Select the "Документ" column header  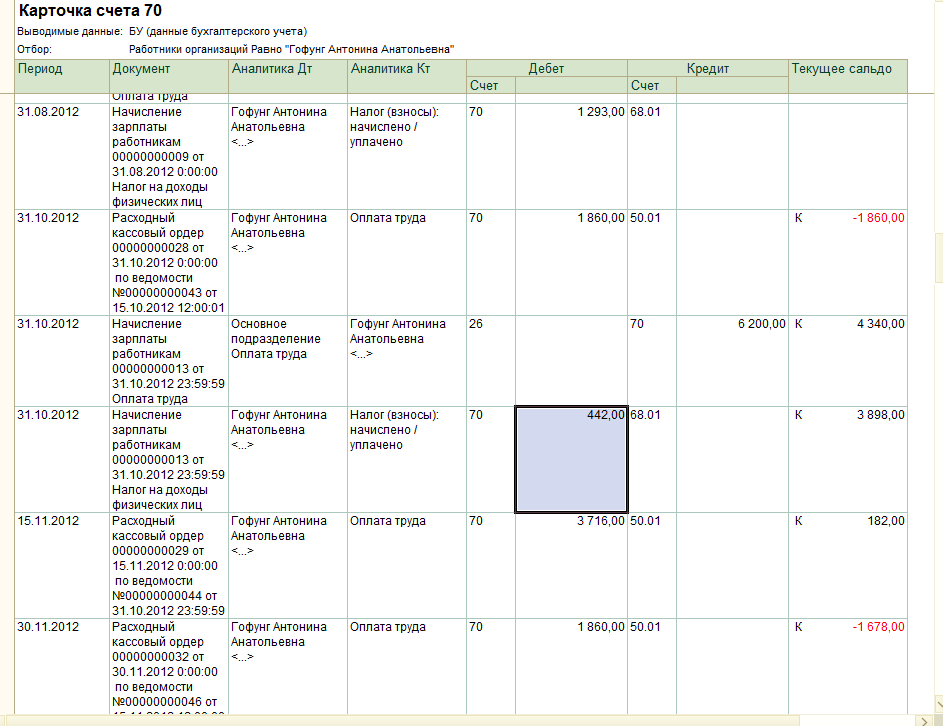coord(169,76)
